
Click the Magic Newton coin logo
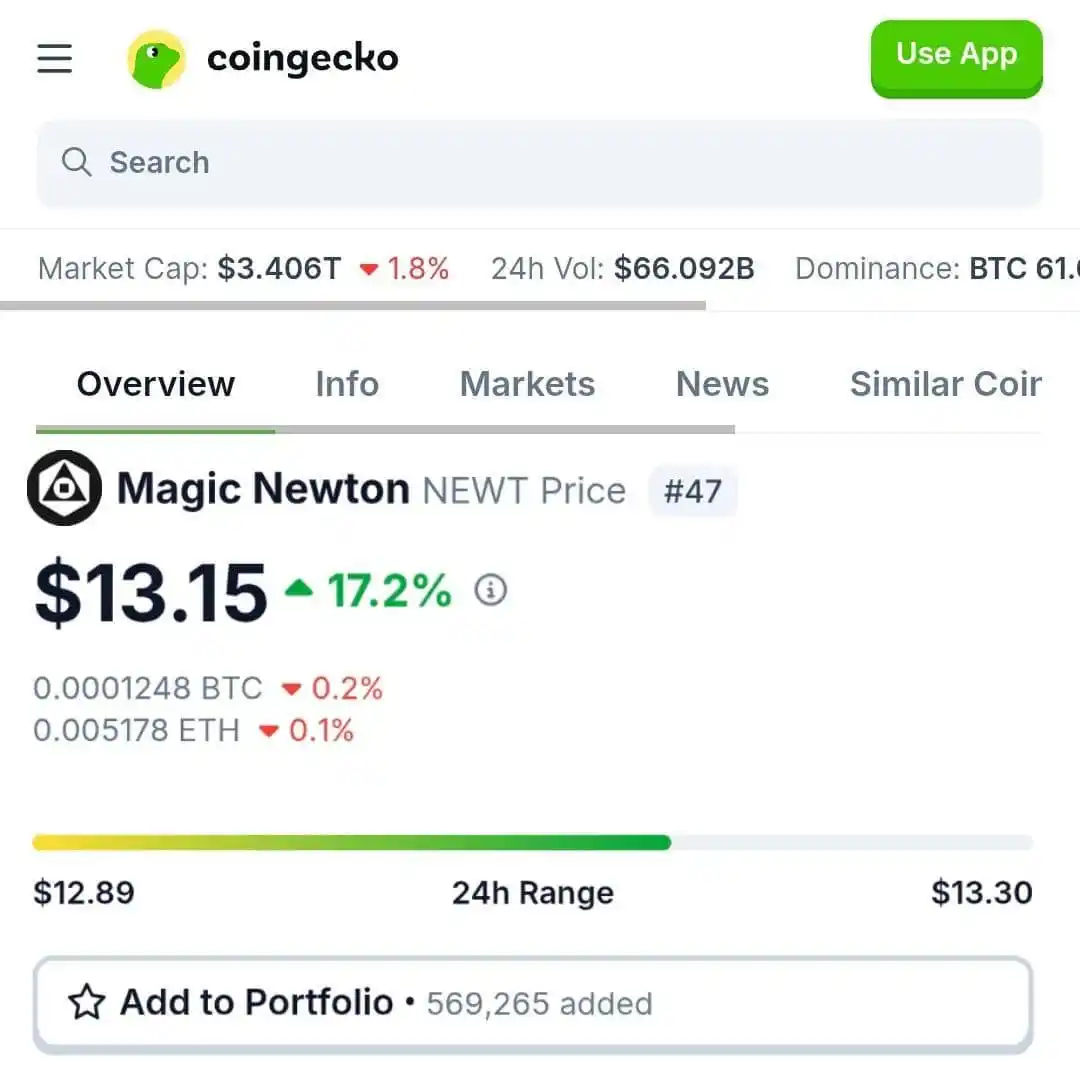click(x=64, y=488)
